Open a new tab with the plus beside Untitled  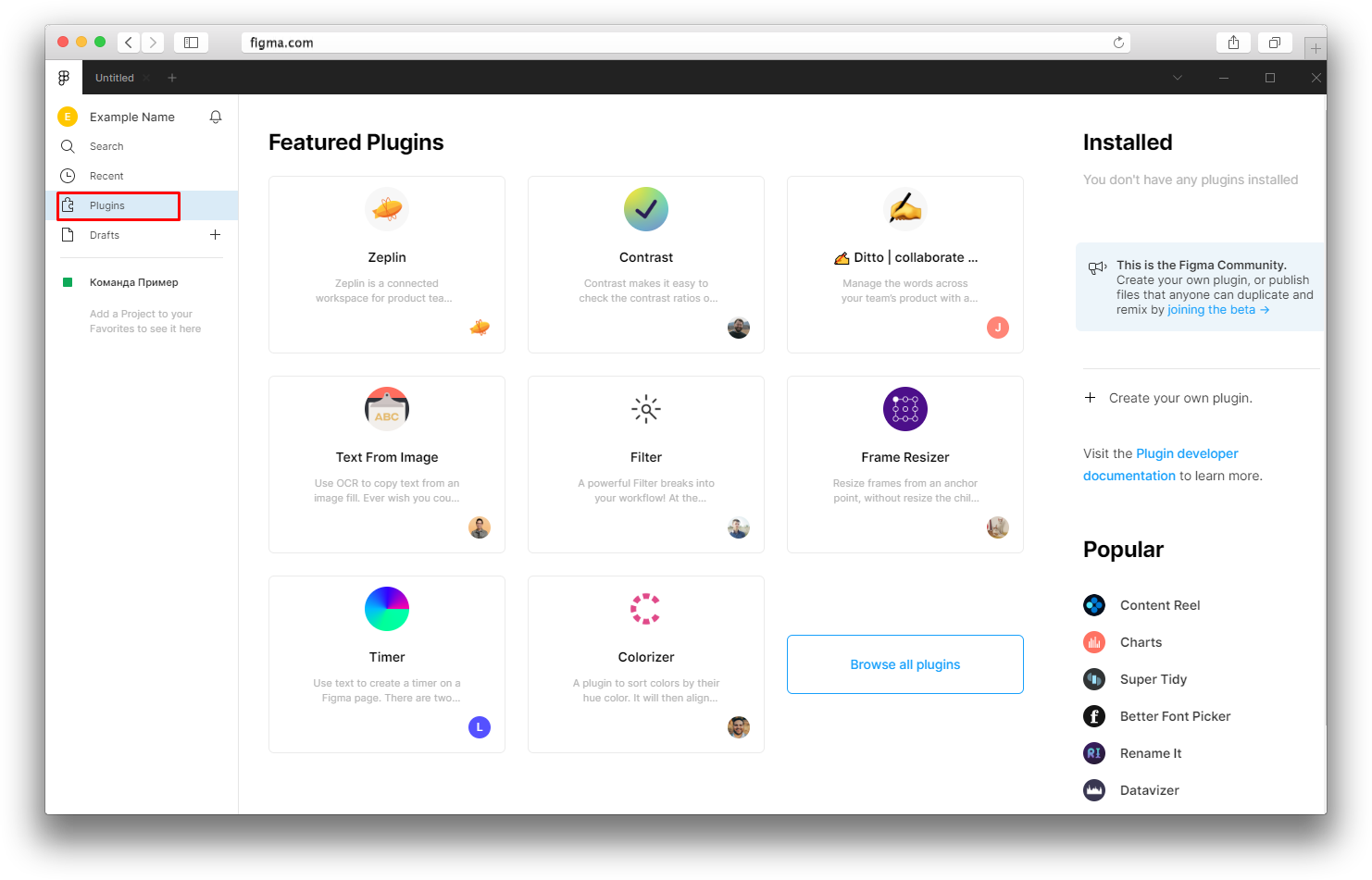pos(172,78)
